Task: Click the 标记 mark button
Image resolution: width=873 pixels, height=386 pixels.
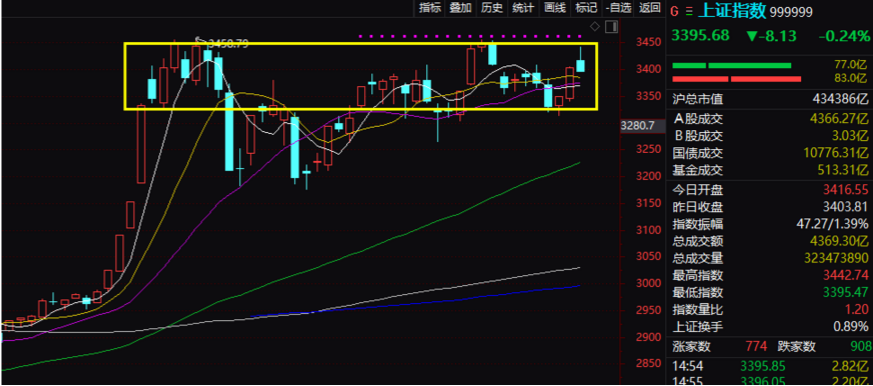Action: 586,8
